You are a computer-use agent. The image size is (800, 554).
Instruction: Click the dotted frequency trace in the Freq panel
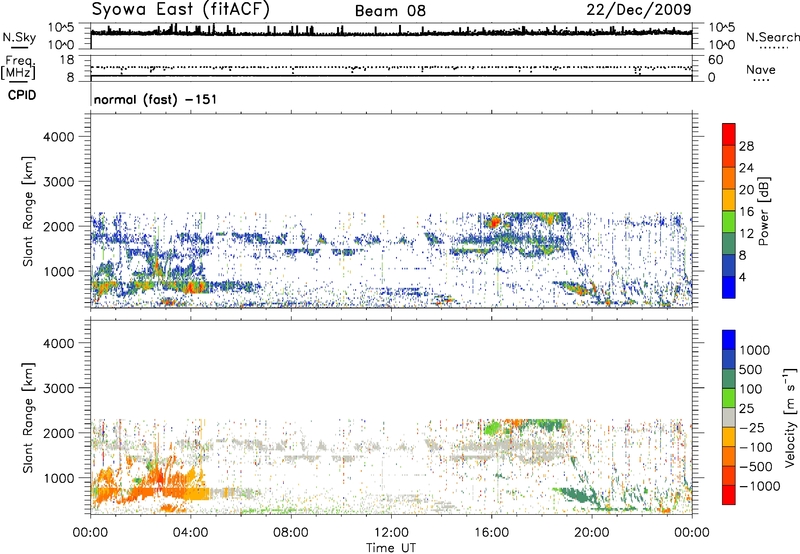point(391,67)
